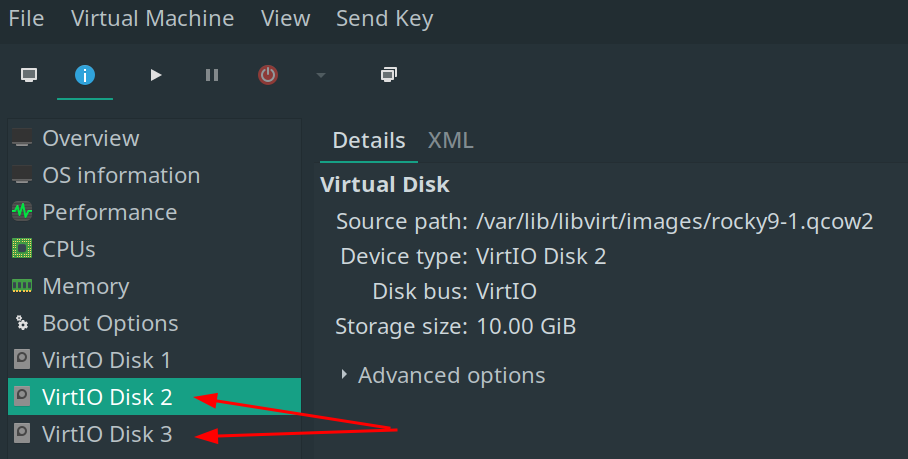Screen dimensions: 908x459
Task: Open the Virtual Machine menu
Action: [x=153, y=18]
